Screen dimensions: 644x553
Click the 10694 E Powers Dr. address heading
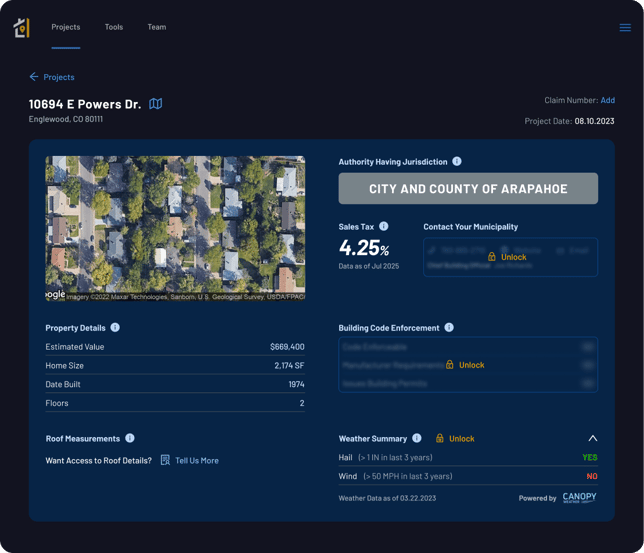tap(85, 104)
